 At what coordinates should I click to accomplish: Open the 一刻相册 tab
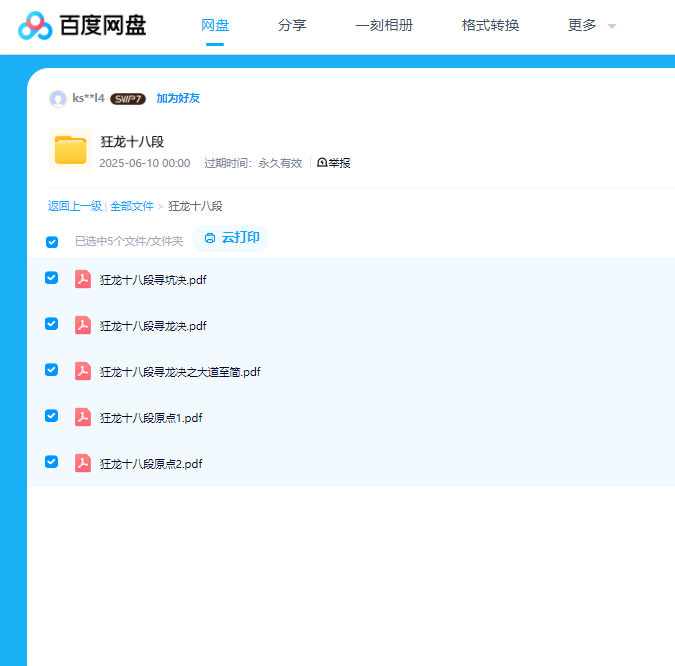(x=384, y=25)
